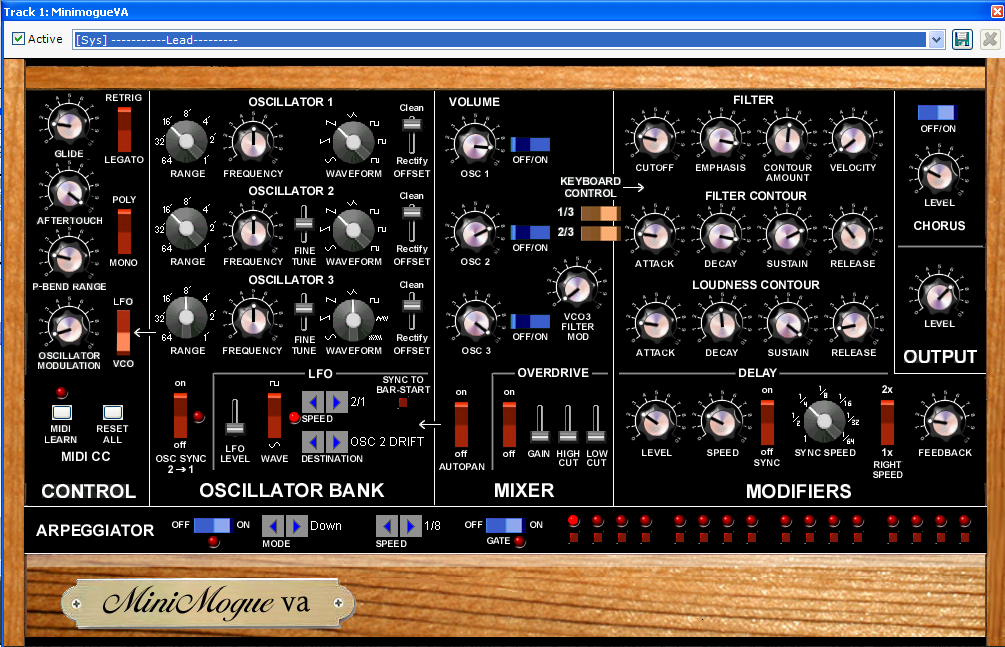
Task: Uncheck the Active checkbox
Action: [19, 39]
